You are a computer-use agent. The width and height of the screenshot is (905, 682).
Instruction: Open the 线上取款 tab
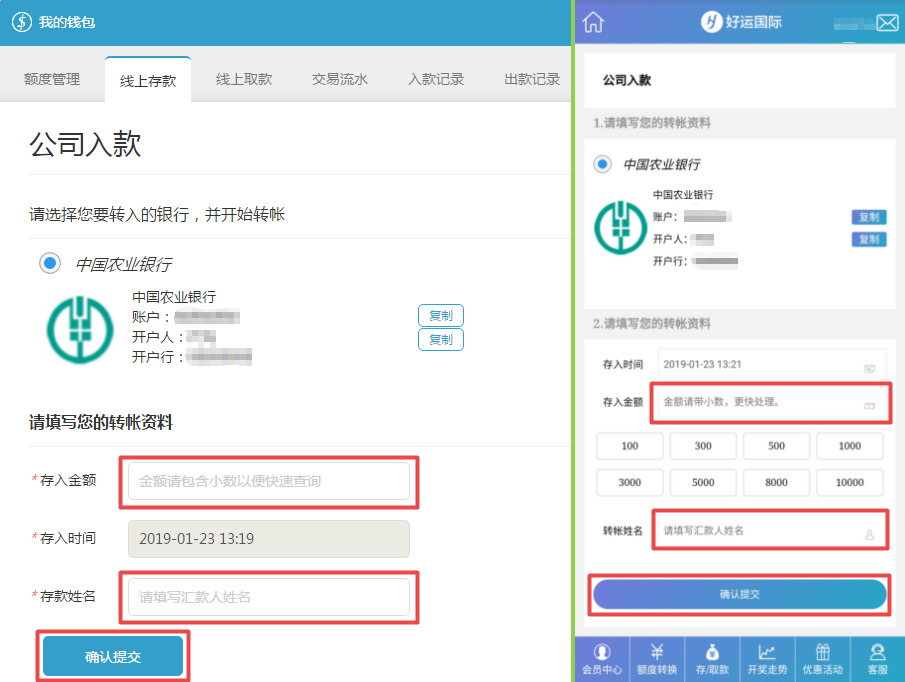244,80
